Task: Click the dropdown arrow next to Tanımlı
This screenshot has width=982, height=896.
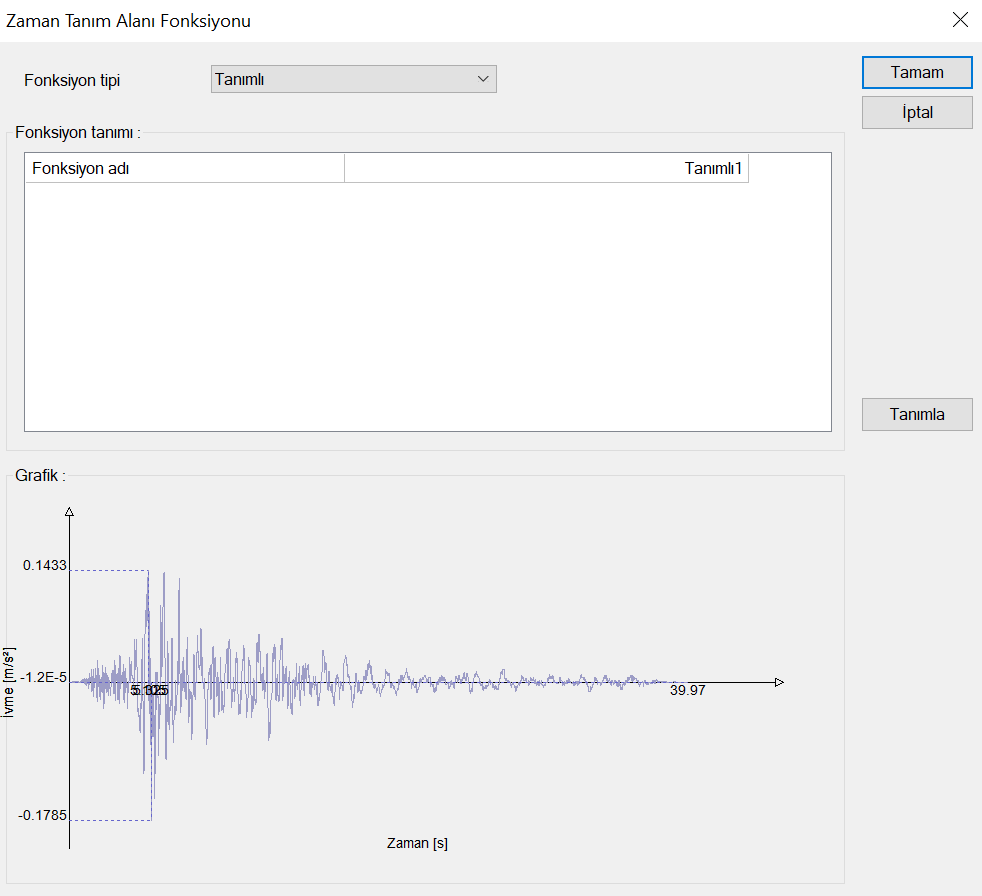Action: (483, 80)
